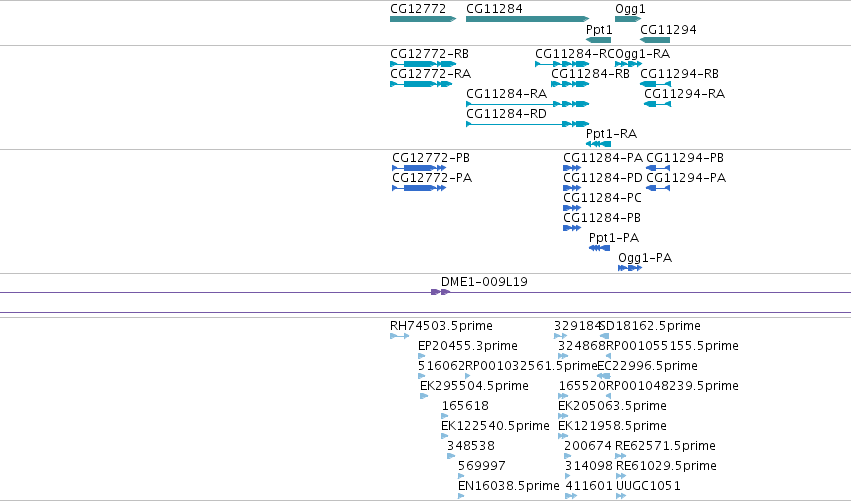Select EST RE62571.5prime
The image size is (851, 501).
coord(620,456)
